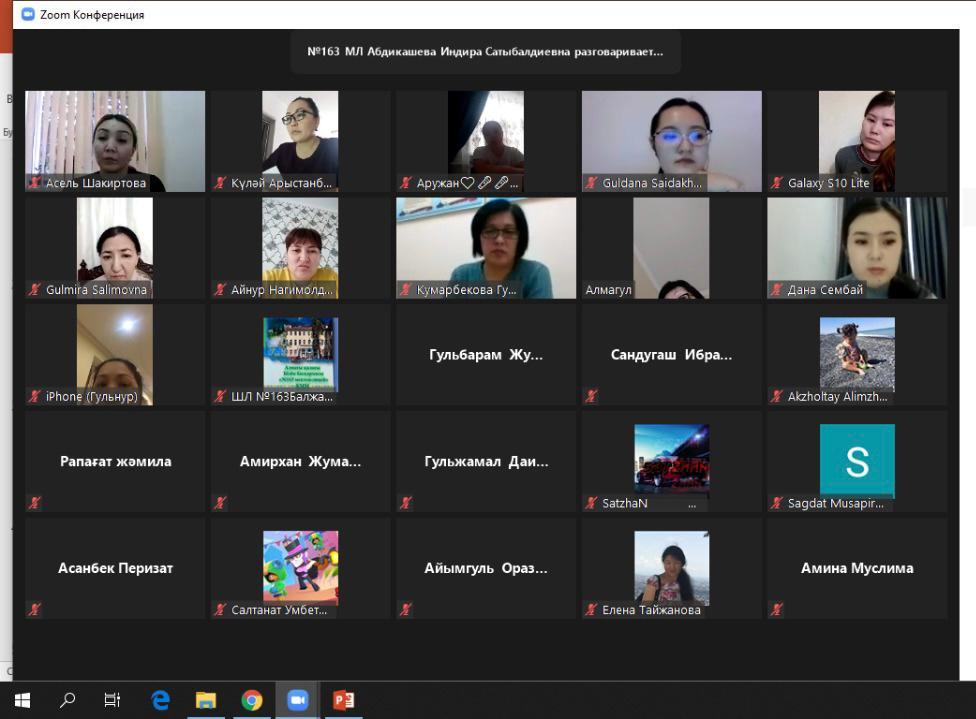Select Gulmira Salimovna video tile

pyautogui.click(x=115, y=247)
